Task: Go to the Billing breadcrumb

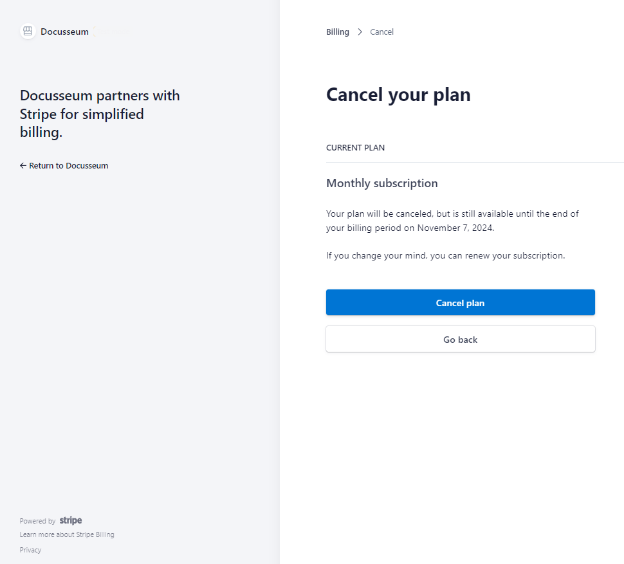Action: click(338, 32)
